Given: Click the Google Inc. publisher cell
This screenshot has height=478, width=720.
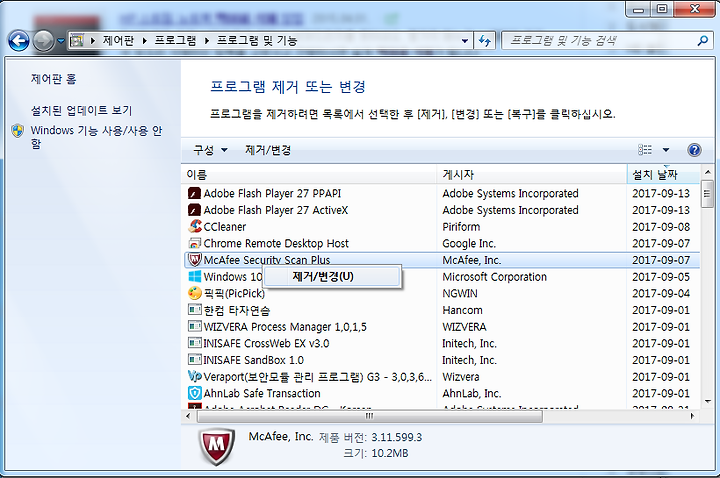Looking at the screenshot, I should tap(469, 243).
